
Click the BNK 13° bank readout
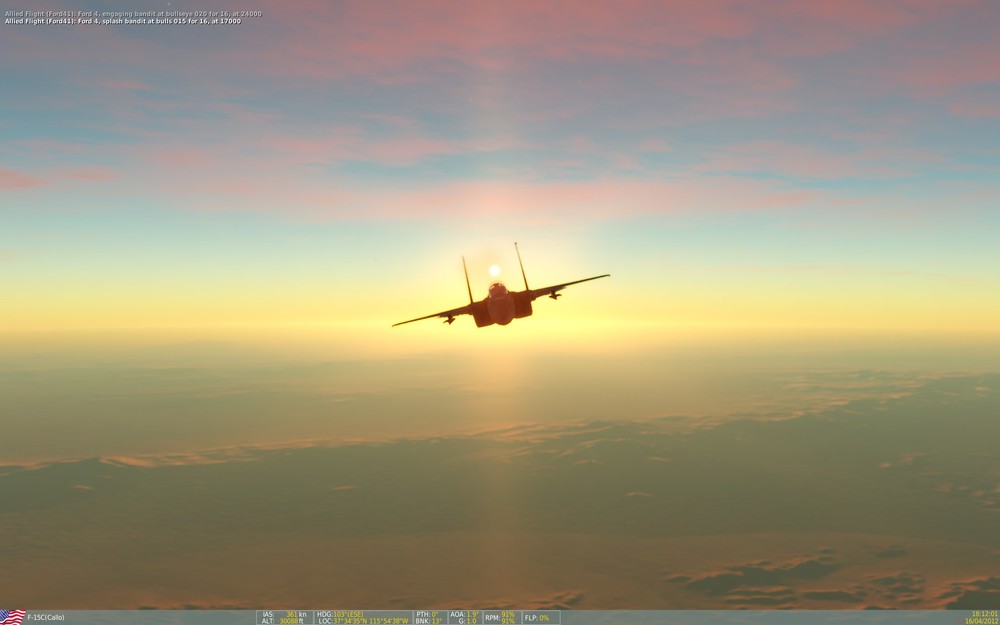(428, 621)
